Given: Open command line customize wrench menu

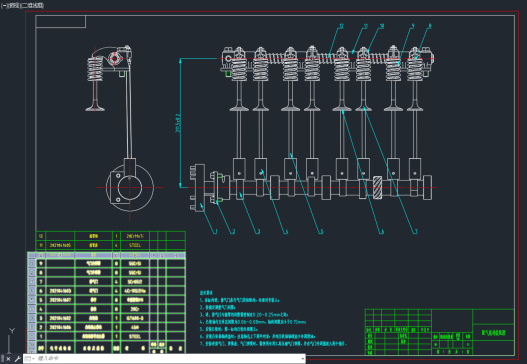Looking at the screenshot, I should click(x=17, y=359).
